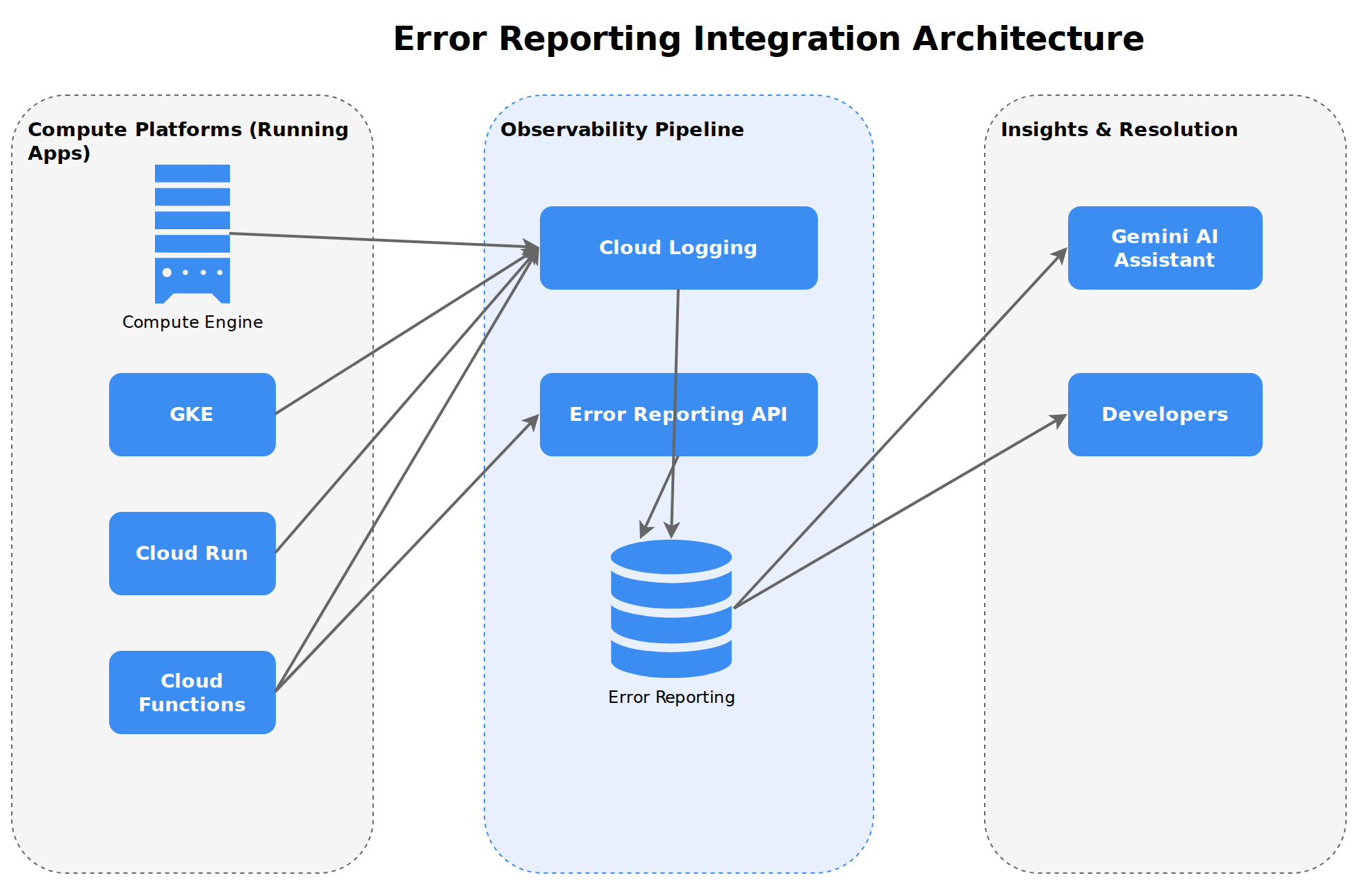Click the Insights & Resolution group title

(x=1119, y=130)
